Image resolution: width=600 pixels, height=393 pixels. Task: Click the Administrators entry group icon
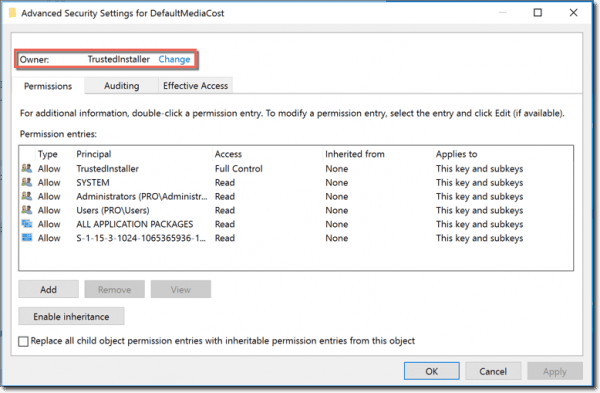point(27,196)
